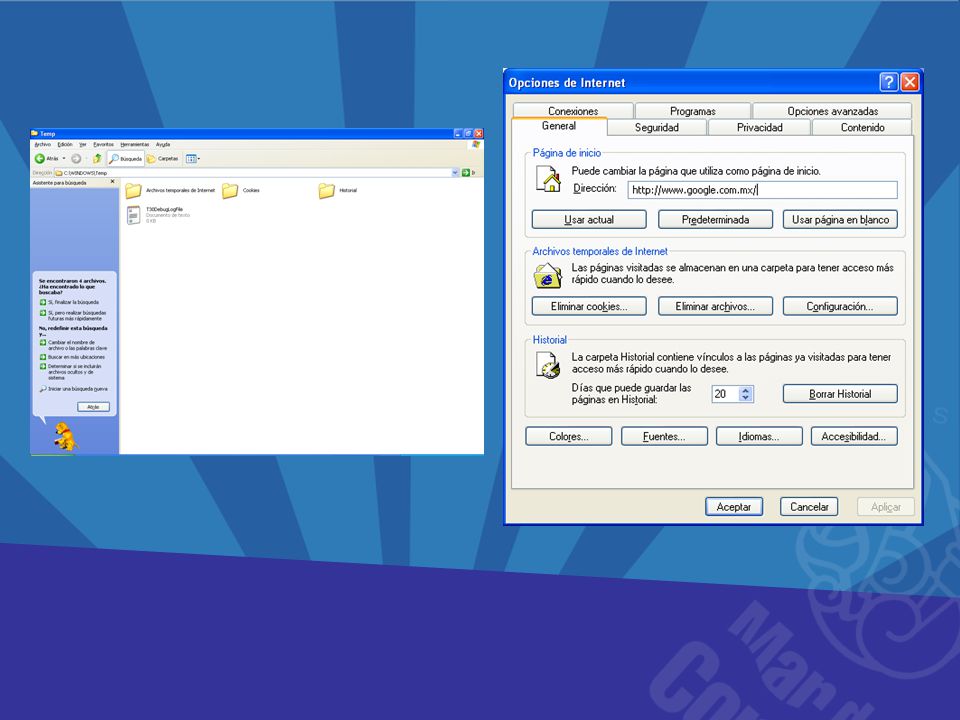Open the Carpetas folders pane button
Viewport: 960px width, 720px height.
click(x=162, y=159)
